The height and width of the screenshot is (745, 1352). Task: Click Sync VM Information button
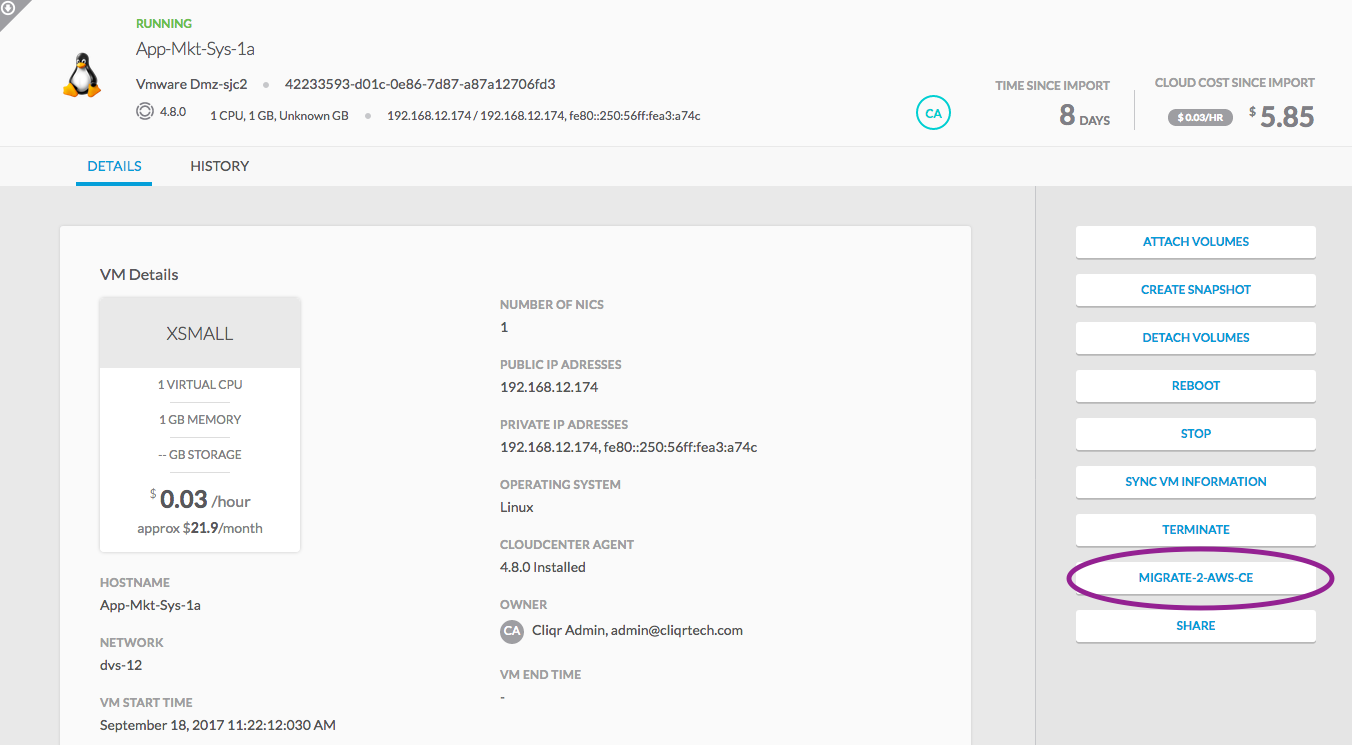click(x=1196, y=482)
